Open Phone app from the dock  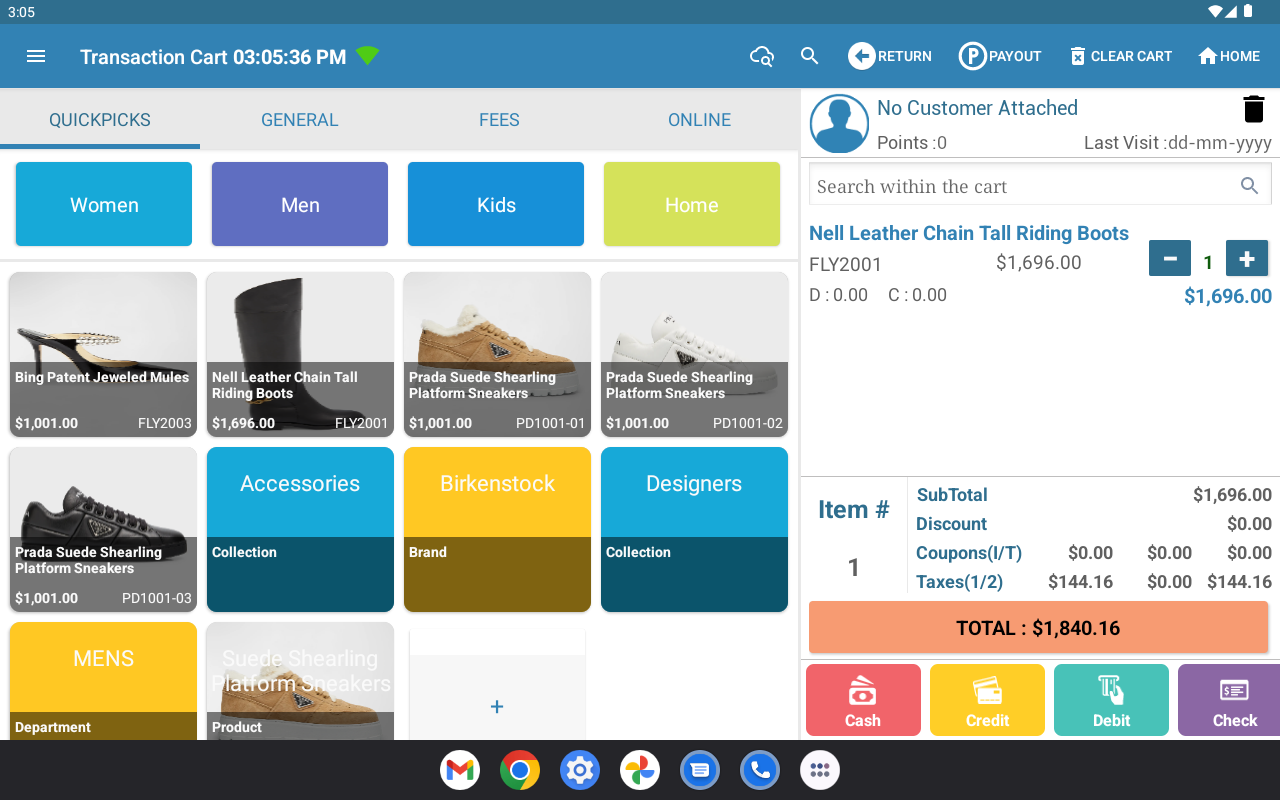coord(760,770)
